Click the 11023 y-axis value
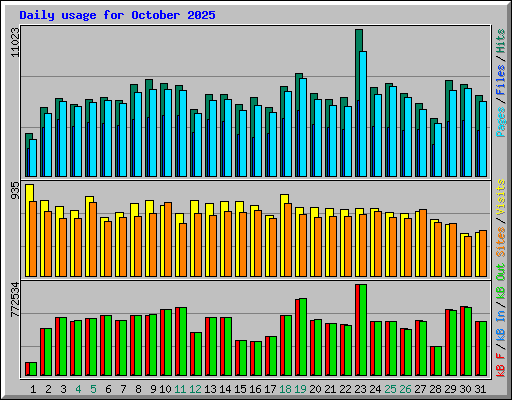 (16, 42)
